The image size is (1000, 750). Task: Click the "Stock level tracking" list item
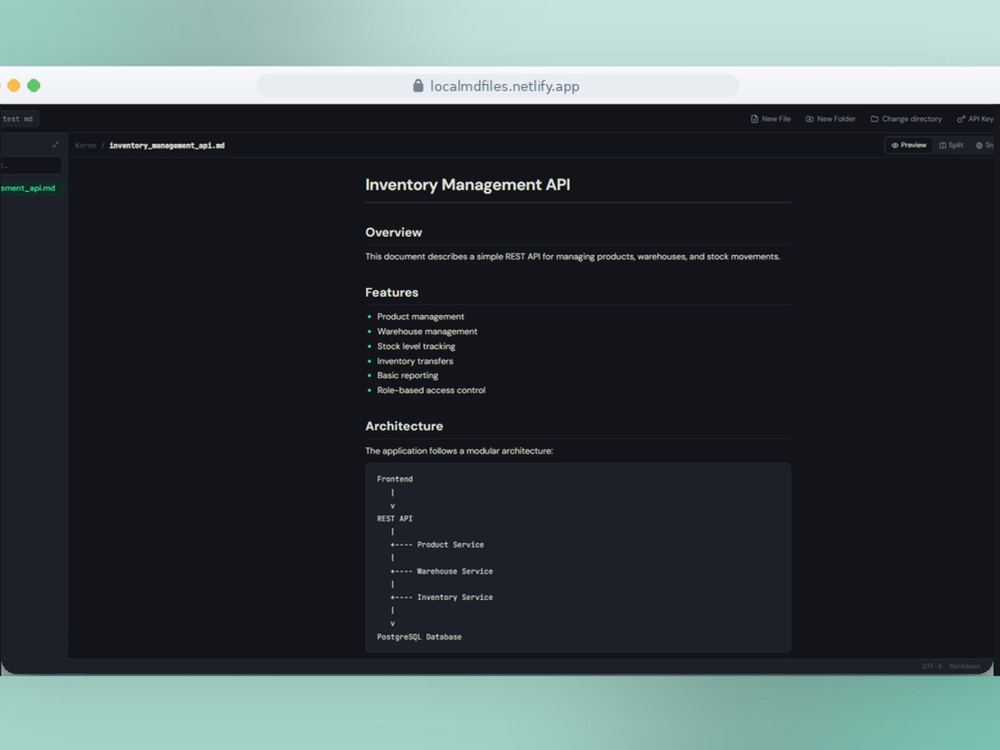click(416, 346)
